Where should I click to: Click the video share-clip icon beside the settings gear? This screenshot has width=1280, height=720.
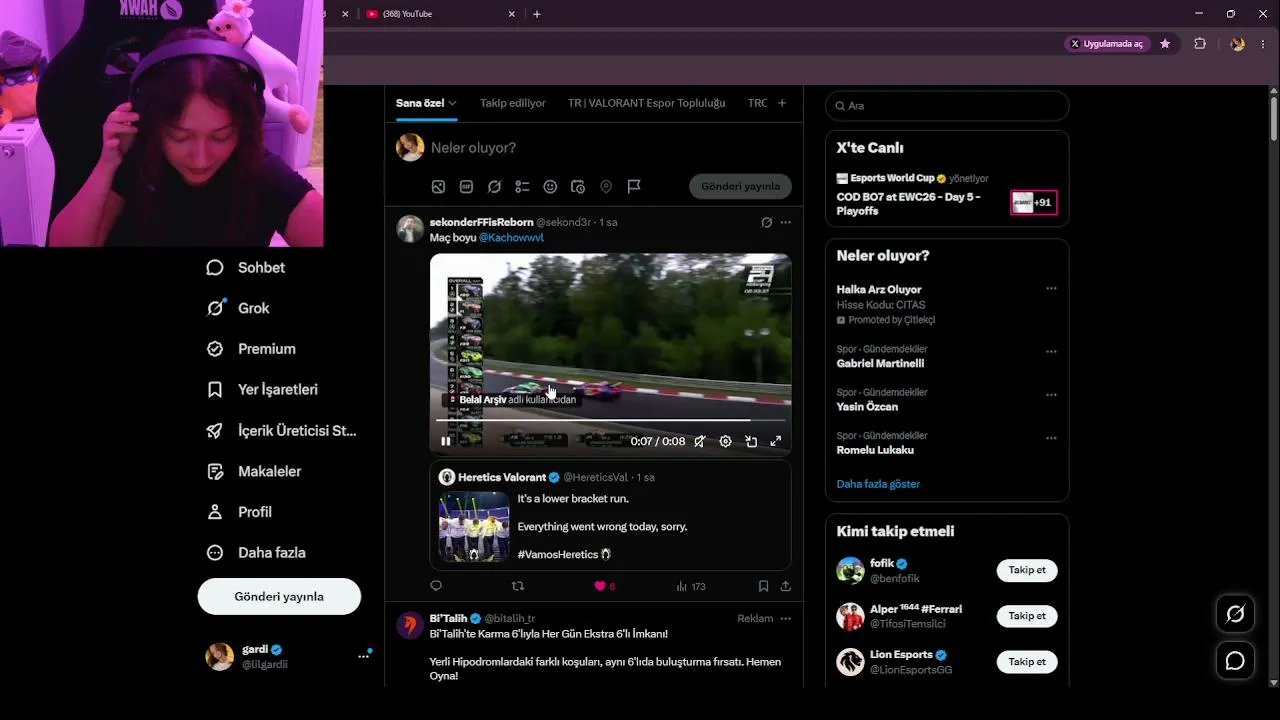[x=751, y=441]
